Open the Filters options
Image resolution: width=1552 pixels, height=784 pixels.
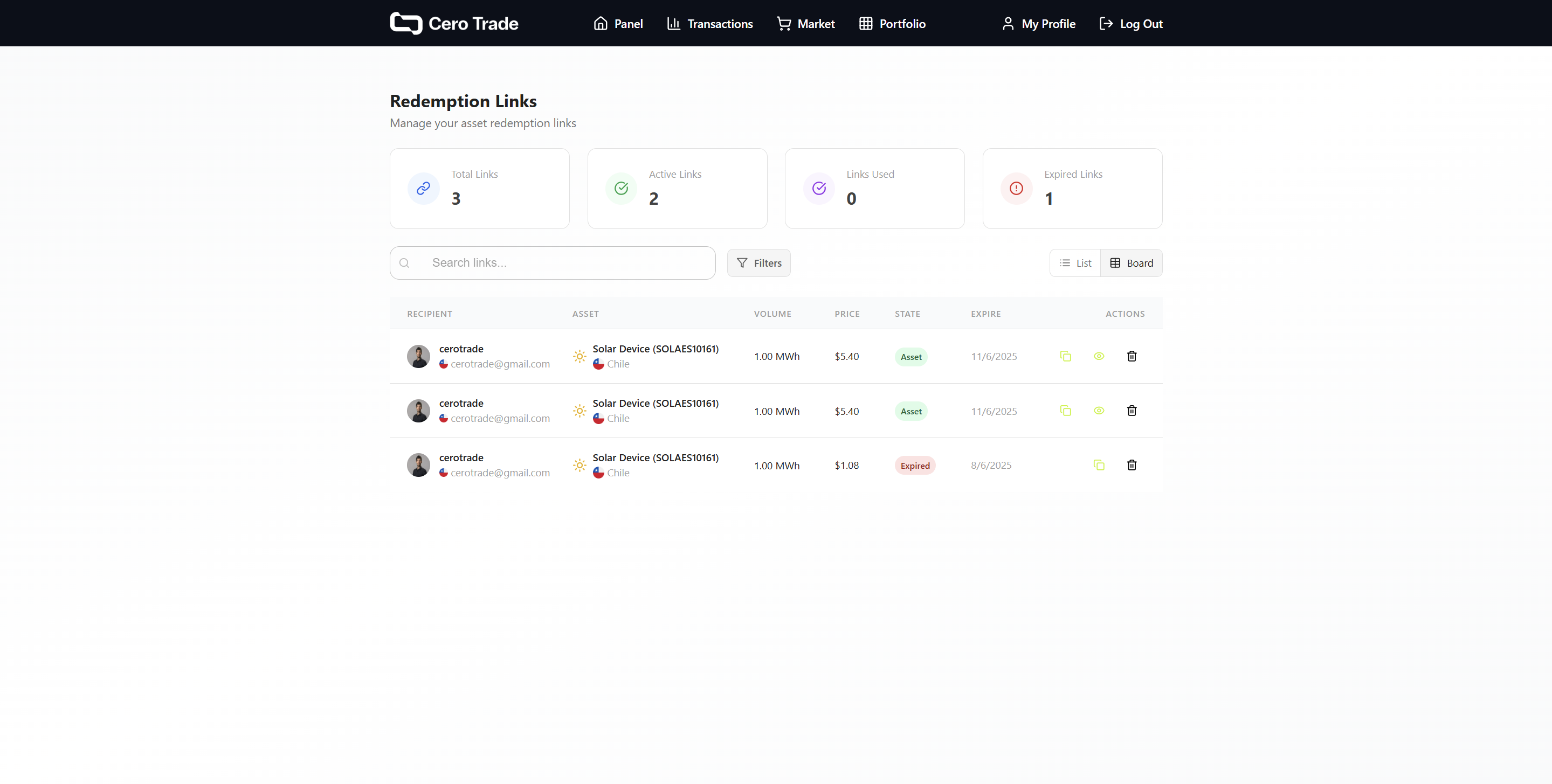tap(758, 263)
